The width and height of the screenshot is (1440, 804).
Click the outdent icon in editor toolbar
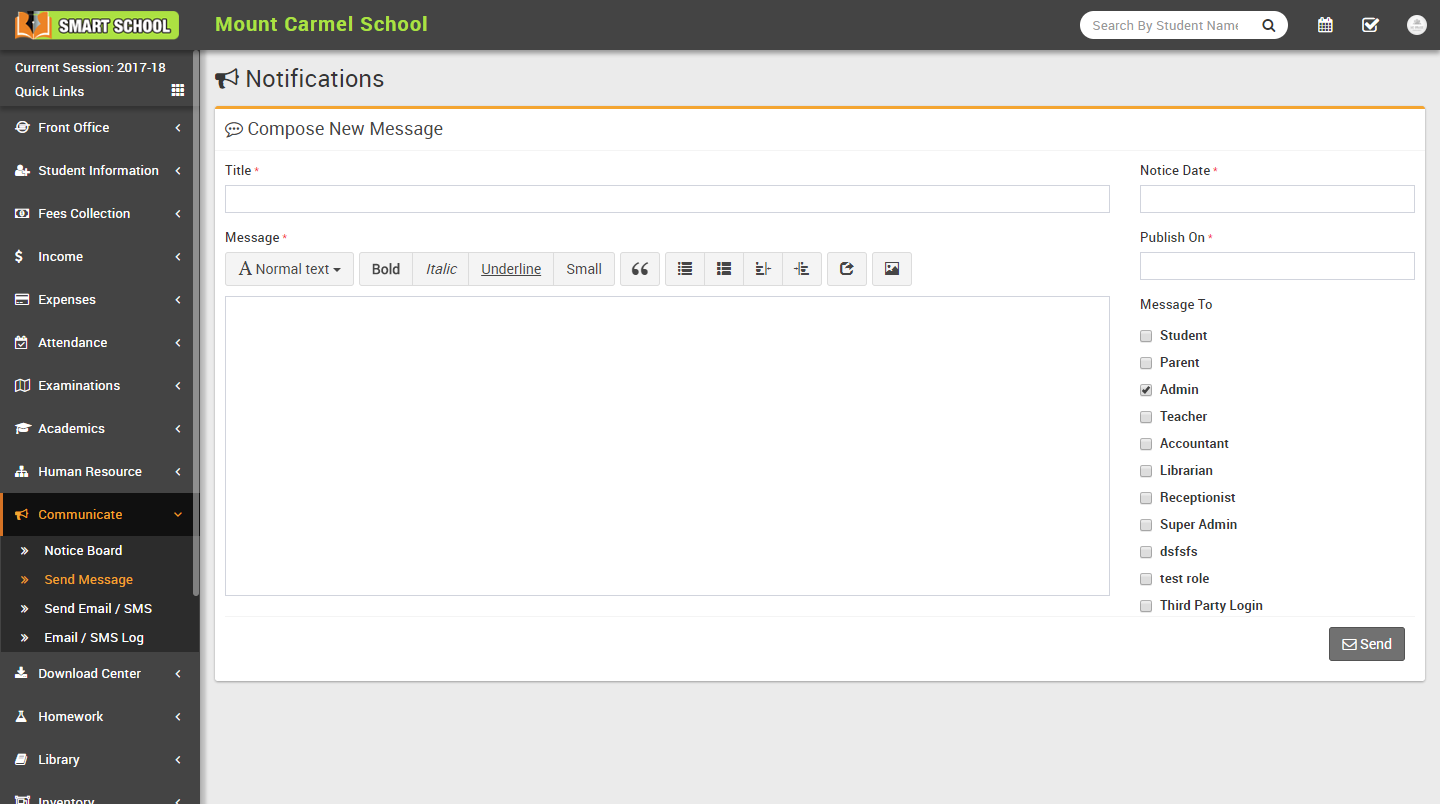763,269
